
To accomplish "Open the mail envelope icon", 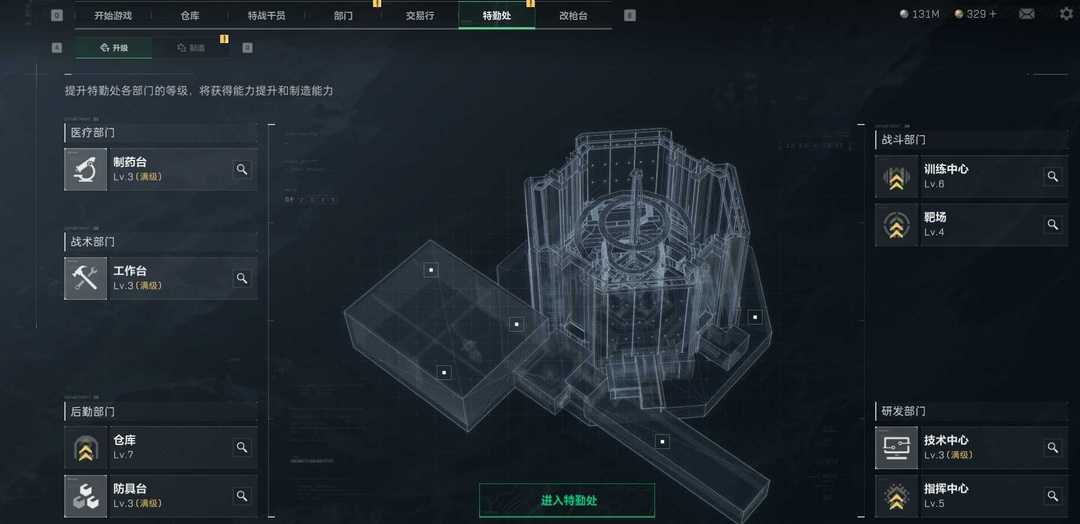I will pos(1026,14).
